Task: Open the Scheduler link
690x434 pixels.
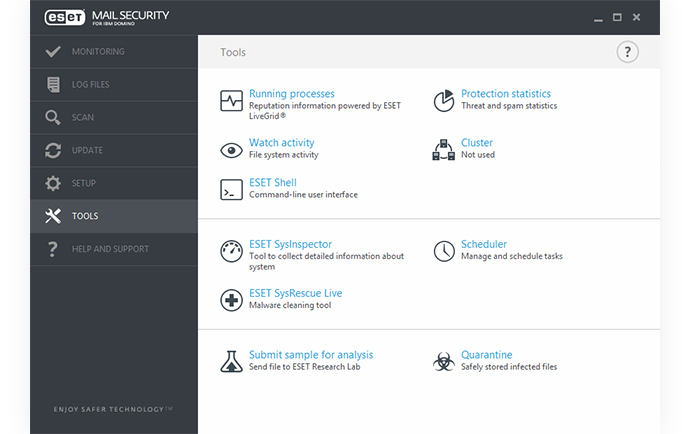Action: [484, 244]
